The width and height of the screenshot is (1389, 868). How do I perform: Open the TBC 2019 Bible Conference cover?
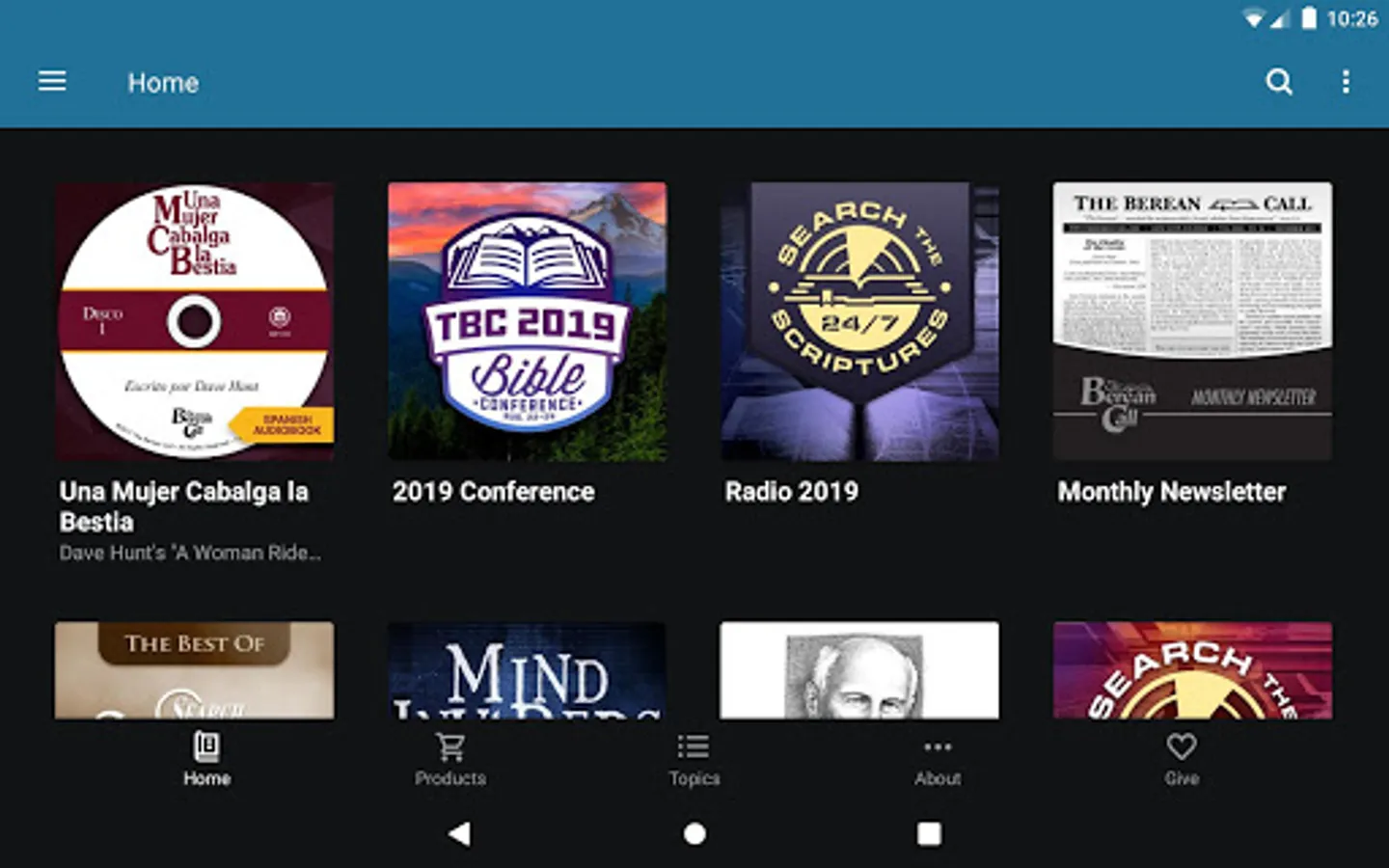click(x=527, y=321)
